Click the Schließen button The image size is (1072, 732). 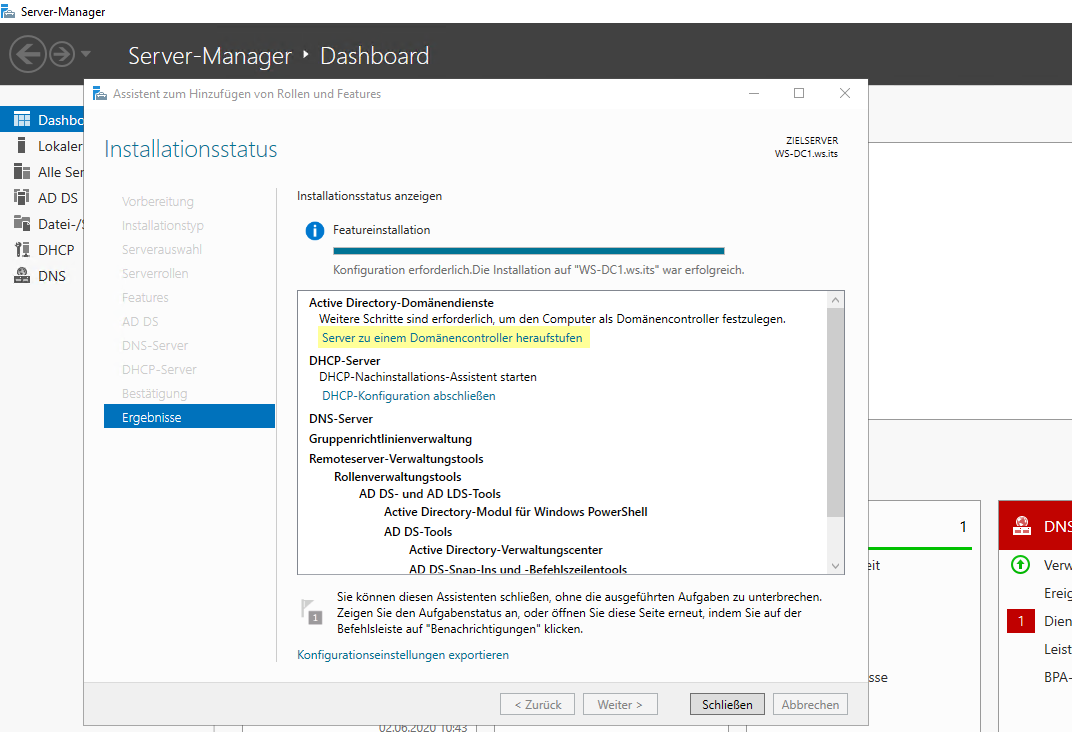(727, 704)
